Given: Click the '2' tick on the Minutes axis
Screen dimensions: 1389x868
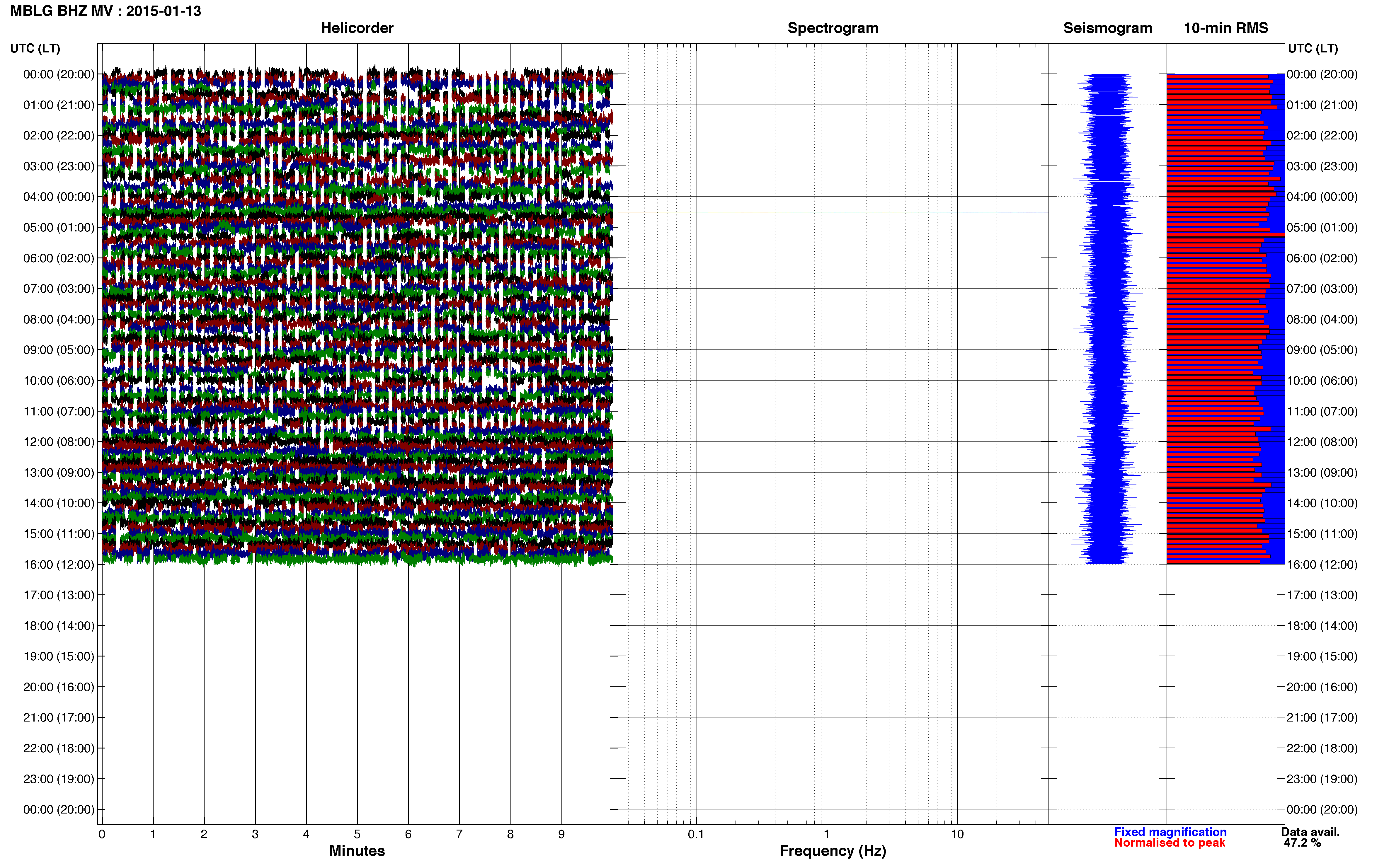Looking at the screenshot, I should tap(204, 834).
